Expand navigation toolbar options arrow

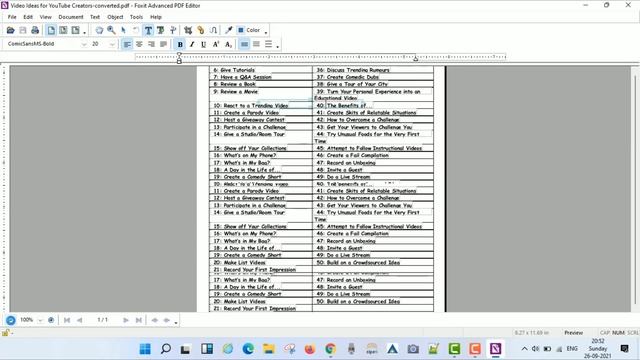coord(176,322)
